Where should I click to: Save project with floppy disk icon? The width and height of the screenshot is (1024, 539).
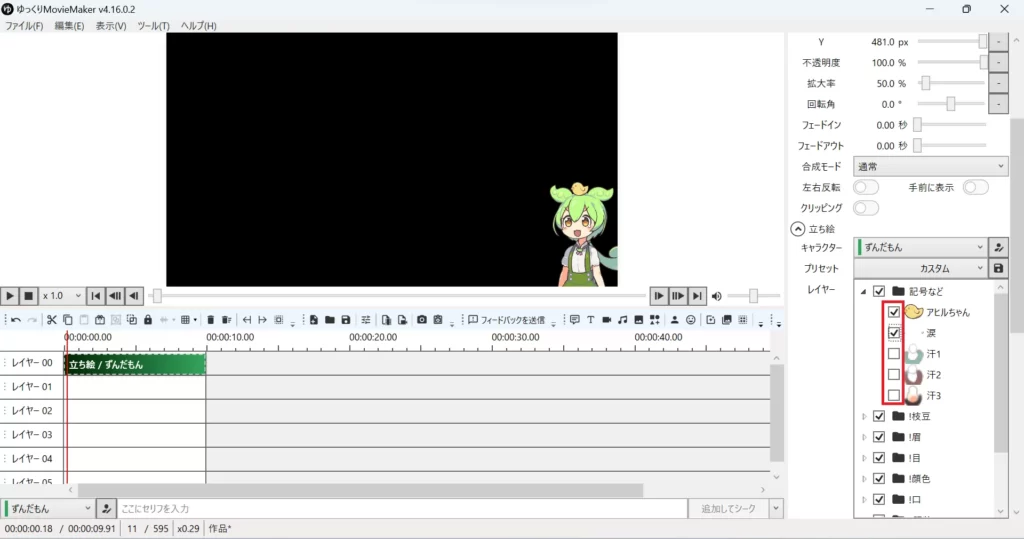[x=346, y=320]
